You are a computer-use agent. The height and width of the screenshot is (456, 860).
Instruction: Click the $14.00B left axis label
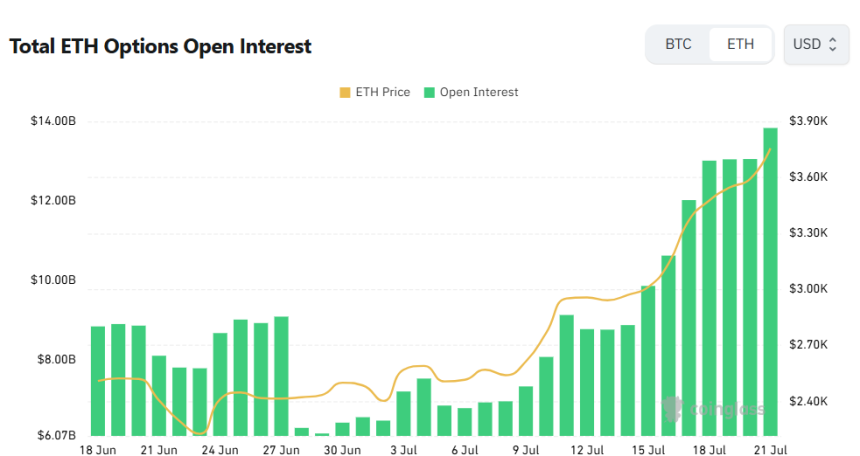[53, 121]
